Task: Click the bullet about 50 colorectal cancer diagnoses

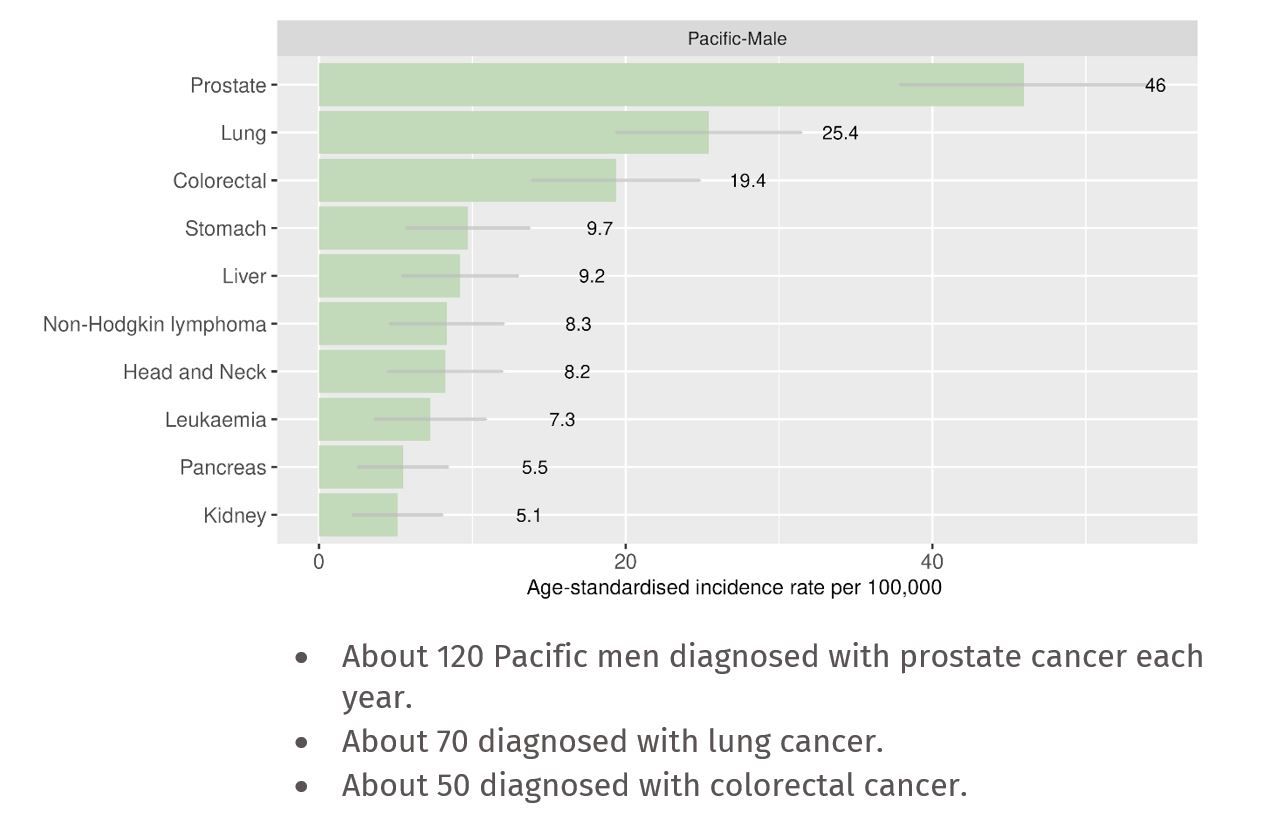Action: click(x=654, y=785)
